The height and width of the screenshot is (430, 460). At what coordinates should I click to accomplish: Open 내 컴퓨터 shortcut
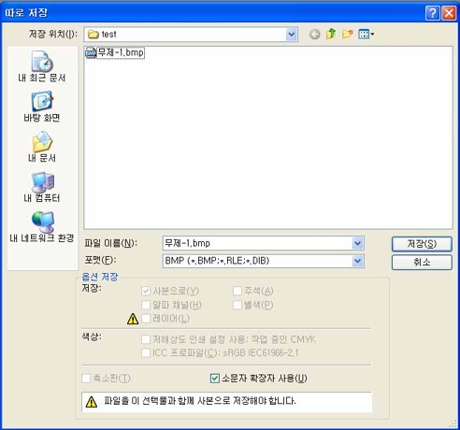click(42, 187)
